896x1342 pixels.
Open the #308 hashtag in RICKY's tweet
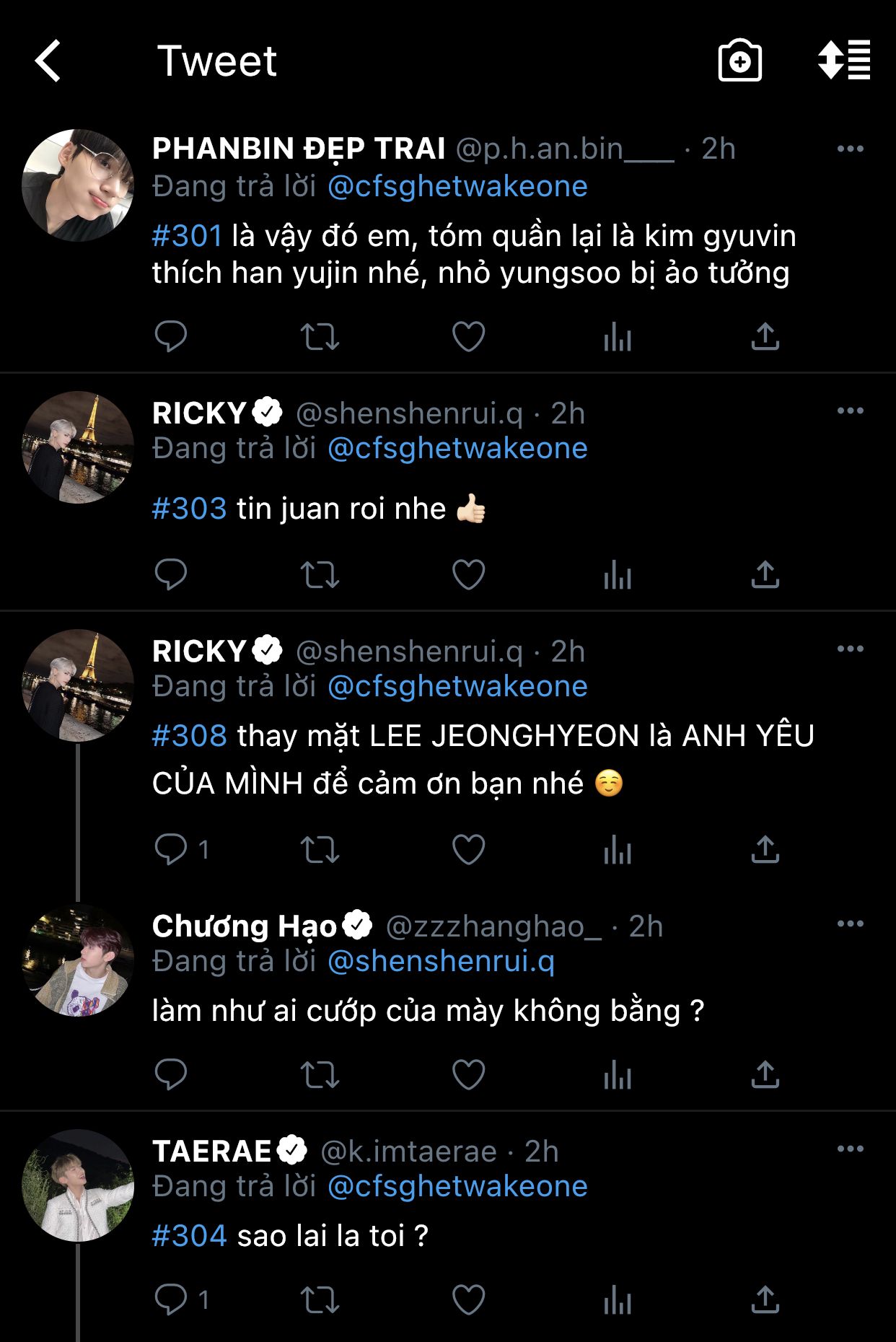190,736
